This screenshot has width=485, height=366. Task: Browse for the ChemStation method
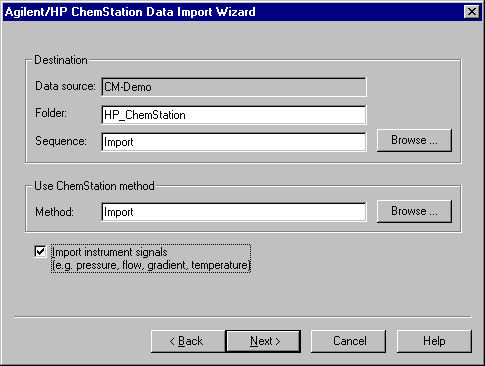click(x=414, y=211)
